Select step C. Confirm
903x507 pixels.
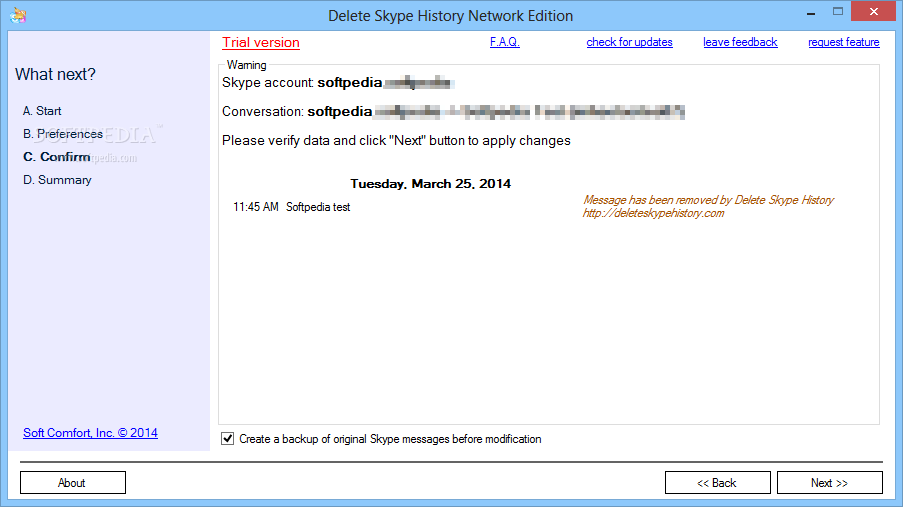click(x=56, y=157)
